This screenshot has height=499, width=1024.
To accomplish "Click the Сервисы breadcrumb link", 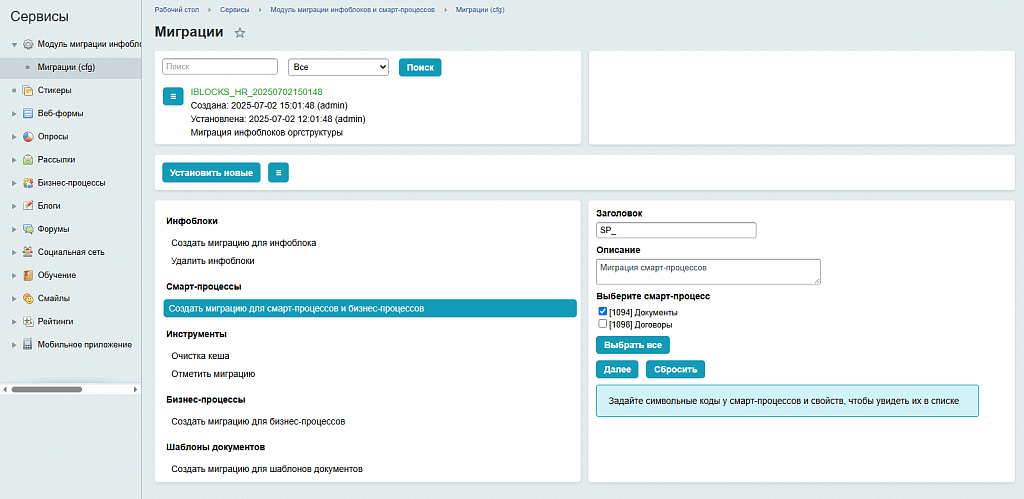I will 235,9.
